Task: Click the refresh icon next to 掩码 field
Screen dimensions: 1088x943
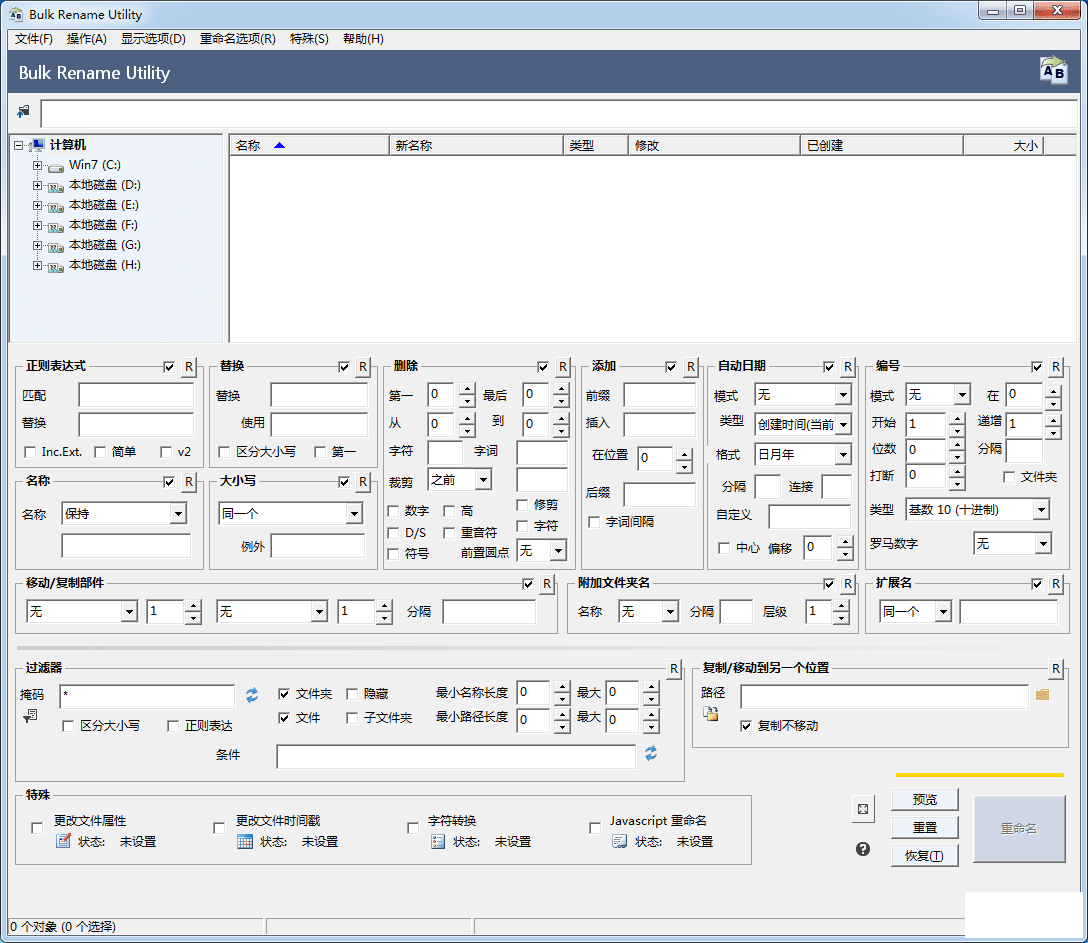Action: click(x=251, y=695)
